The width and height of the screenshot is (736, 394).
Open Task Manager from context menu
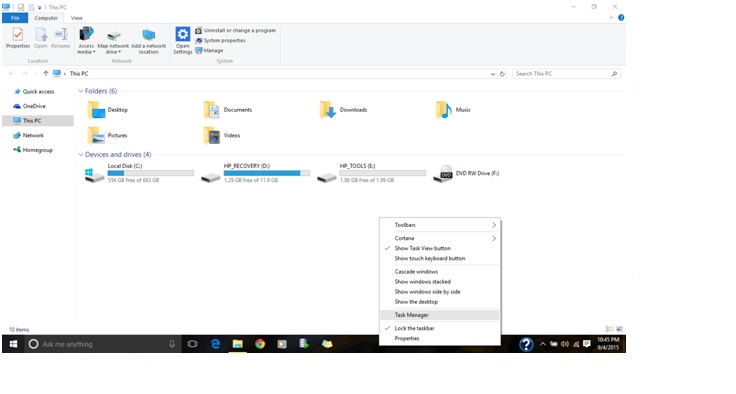point(440,315)
